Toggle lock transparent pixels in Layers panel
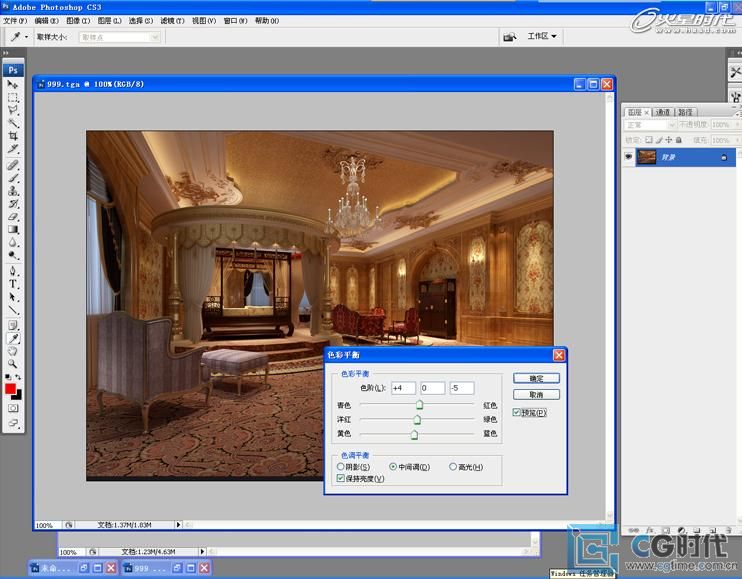742x579 pixels. pos(649,140)
